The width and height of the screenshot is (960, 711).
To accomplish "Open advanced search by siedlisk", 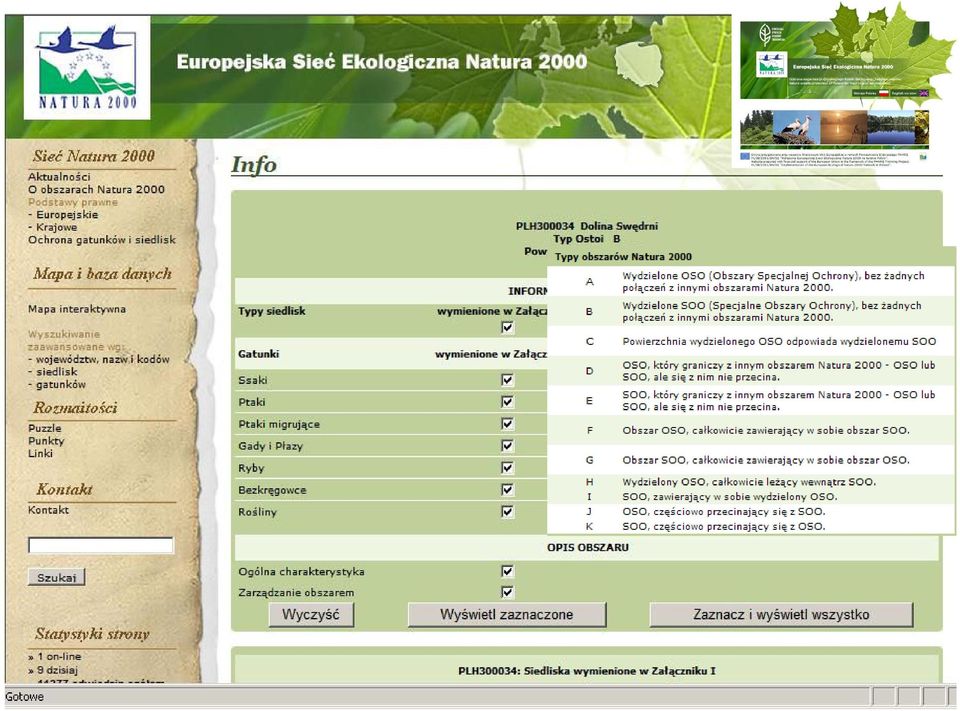I will (x=56, y=372).
